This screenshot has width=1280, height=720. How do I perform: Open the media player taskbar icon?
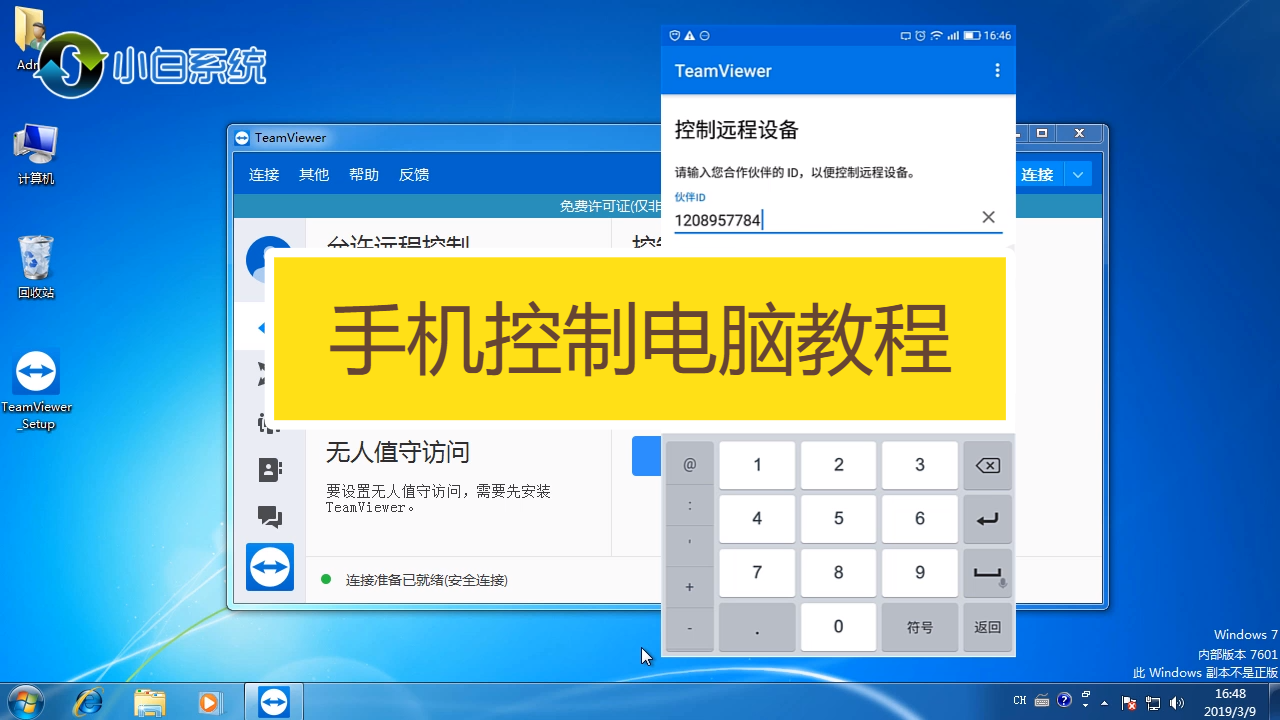pyautogui.click(x=209, y=702)
